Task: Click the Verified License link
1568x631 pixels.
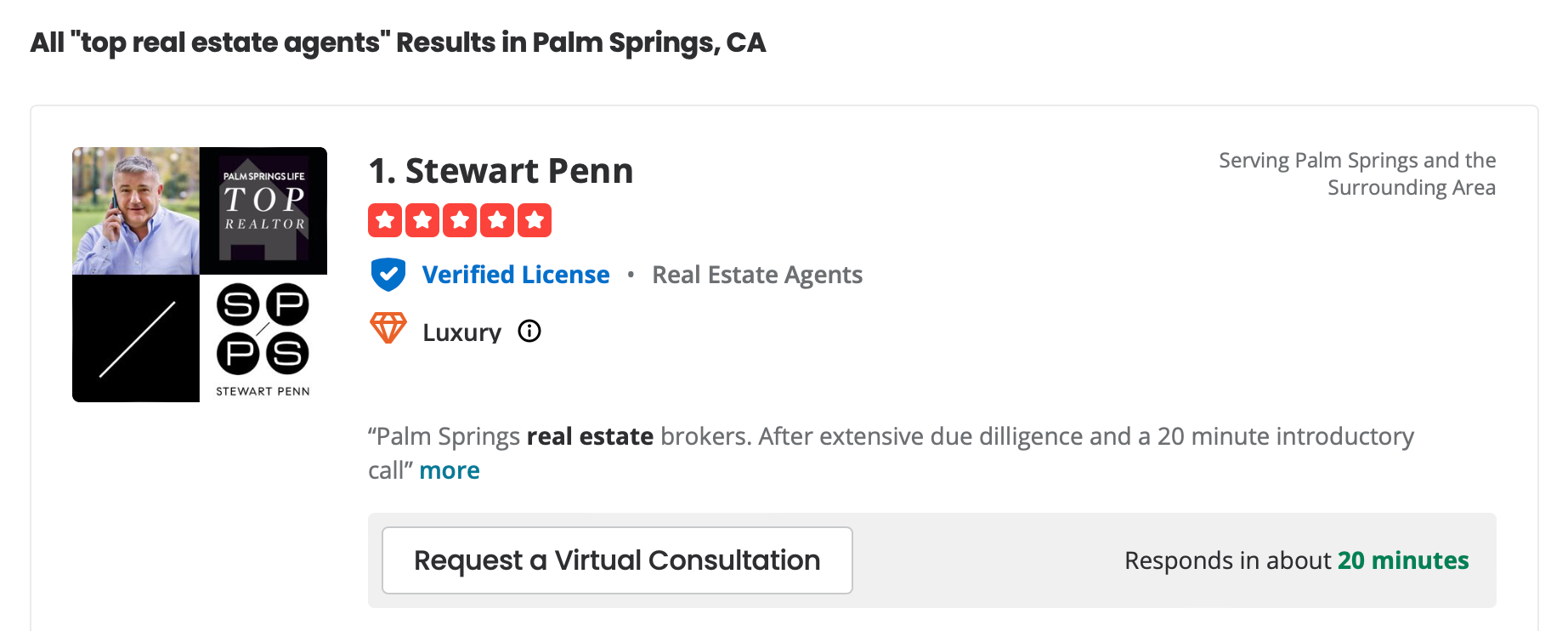Action: pos(516,275)
